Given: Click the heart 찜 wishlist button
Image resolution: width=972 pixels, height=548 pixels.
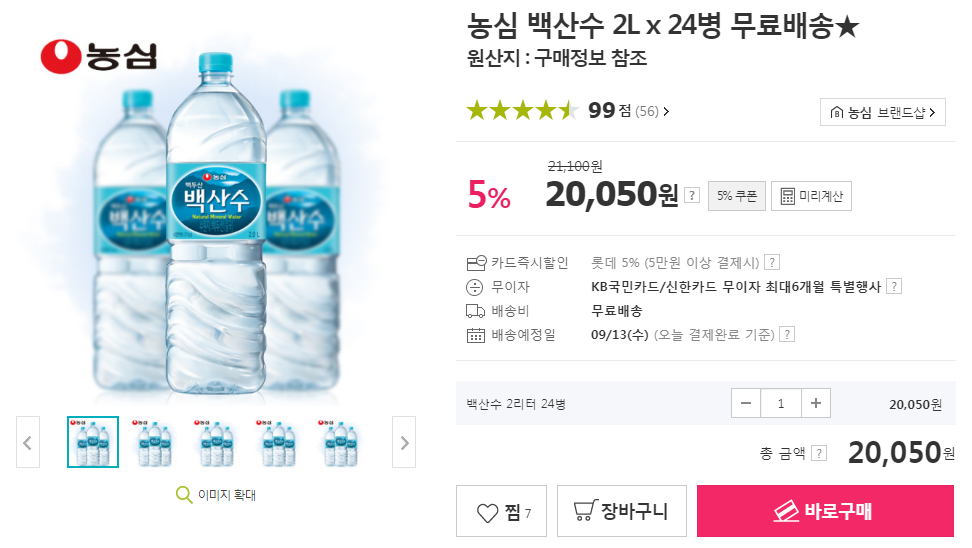Looking at the screenshot, I should pos(503,512).
